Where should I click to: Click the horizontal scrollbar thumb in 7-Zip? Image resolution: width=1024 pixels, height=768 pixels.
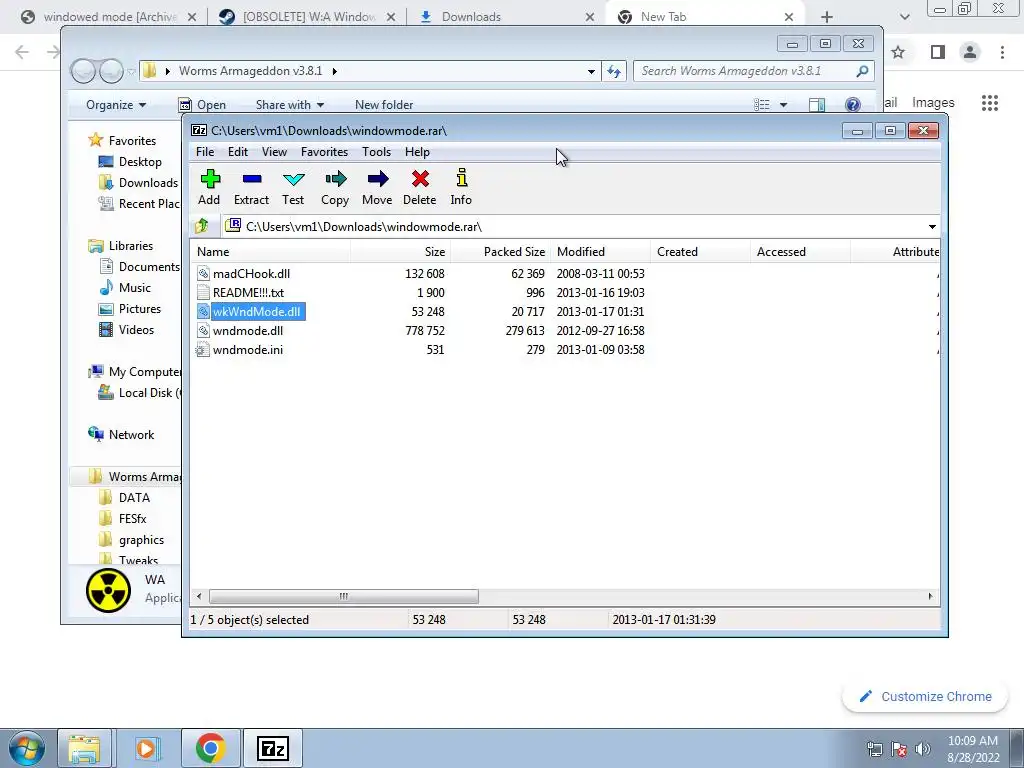click(344, 596)
